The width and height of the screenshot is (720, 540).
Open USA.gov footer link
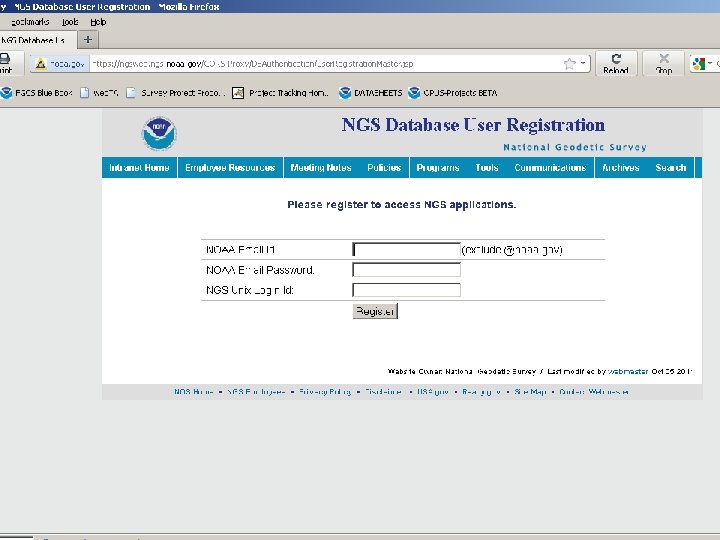[433, 392]
